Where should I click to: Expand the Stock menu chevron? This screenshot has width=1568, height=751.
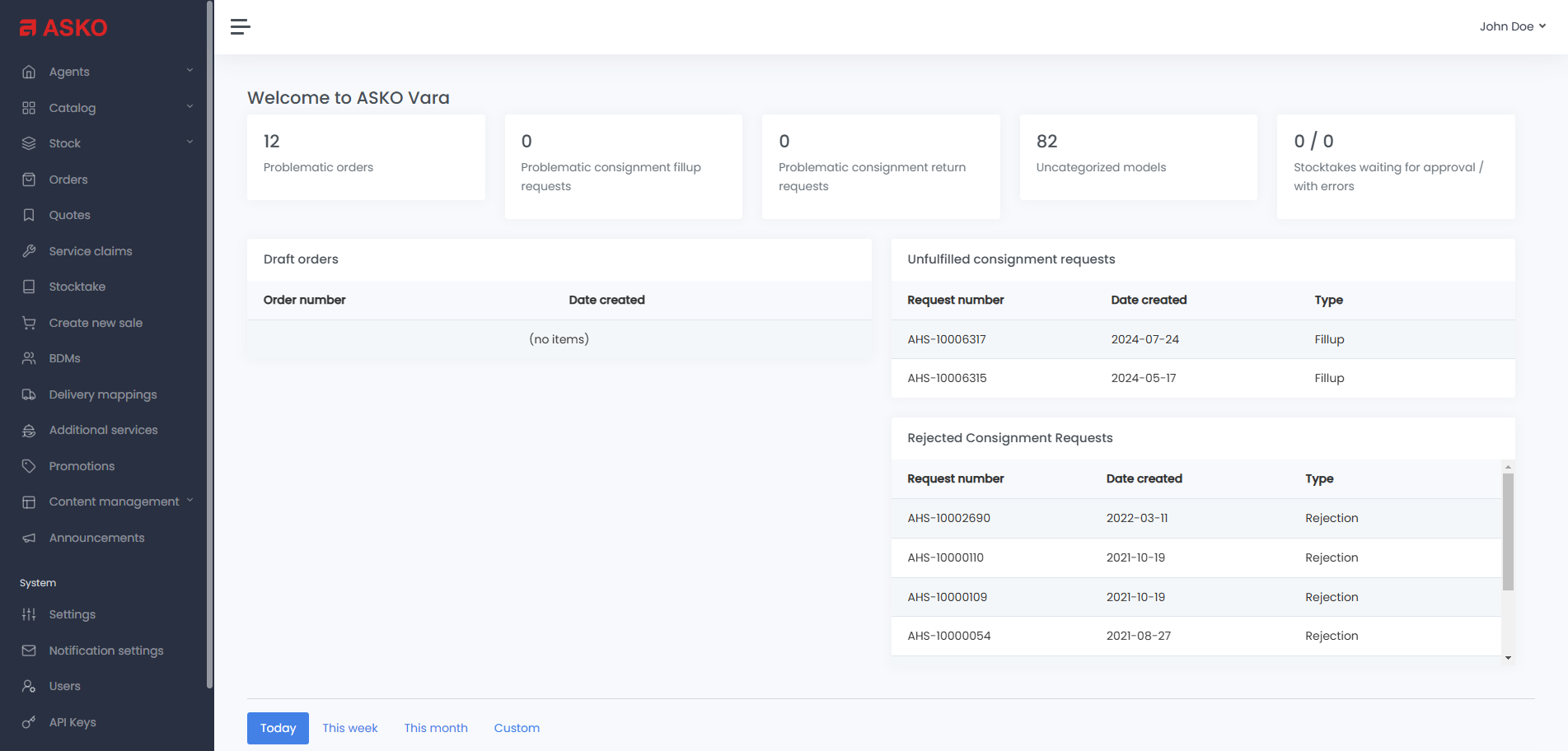[190, 142]
